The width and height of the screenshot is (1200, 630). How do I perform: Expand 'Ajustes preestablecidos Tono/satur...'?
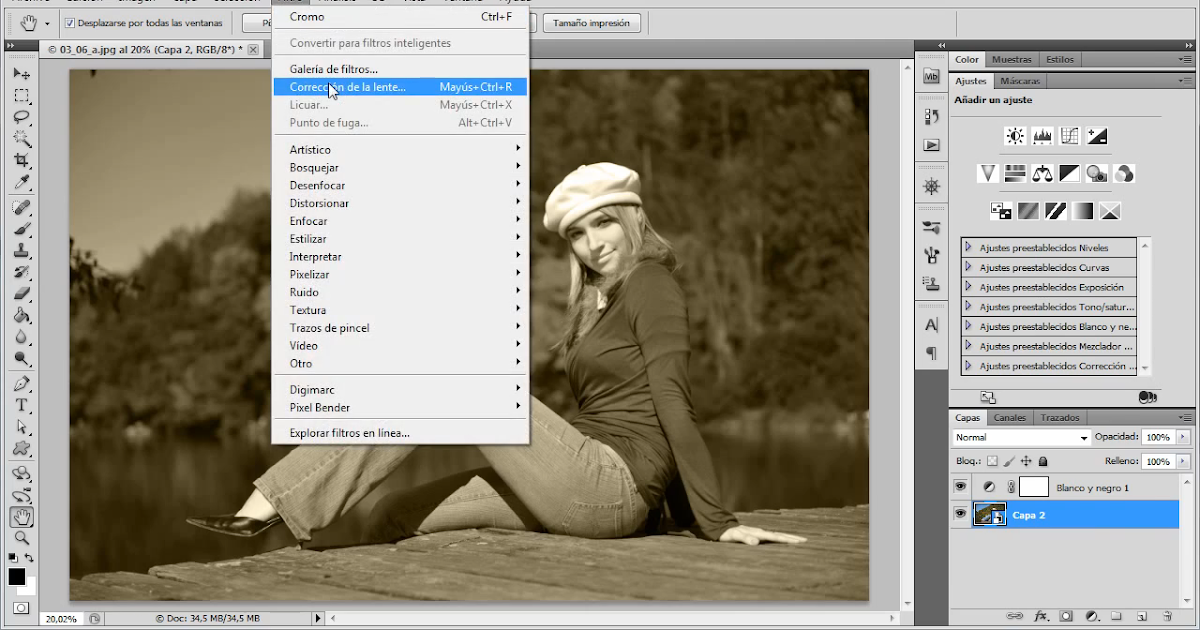coord(968,307)
